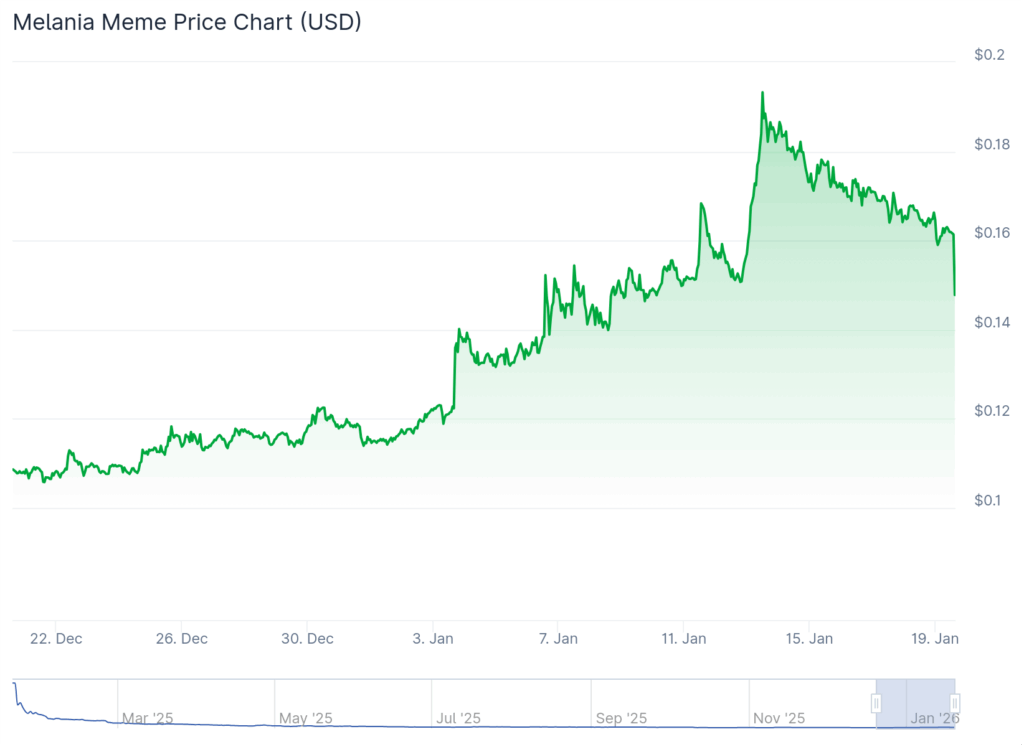1024x747 pixels.
Task: Click the Mar '25 navigator label
Action: coord(148,718)
